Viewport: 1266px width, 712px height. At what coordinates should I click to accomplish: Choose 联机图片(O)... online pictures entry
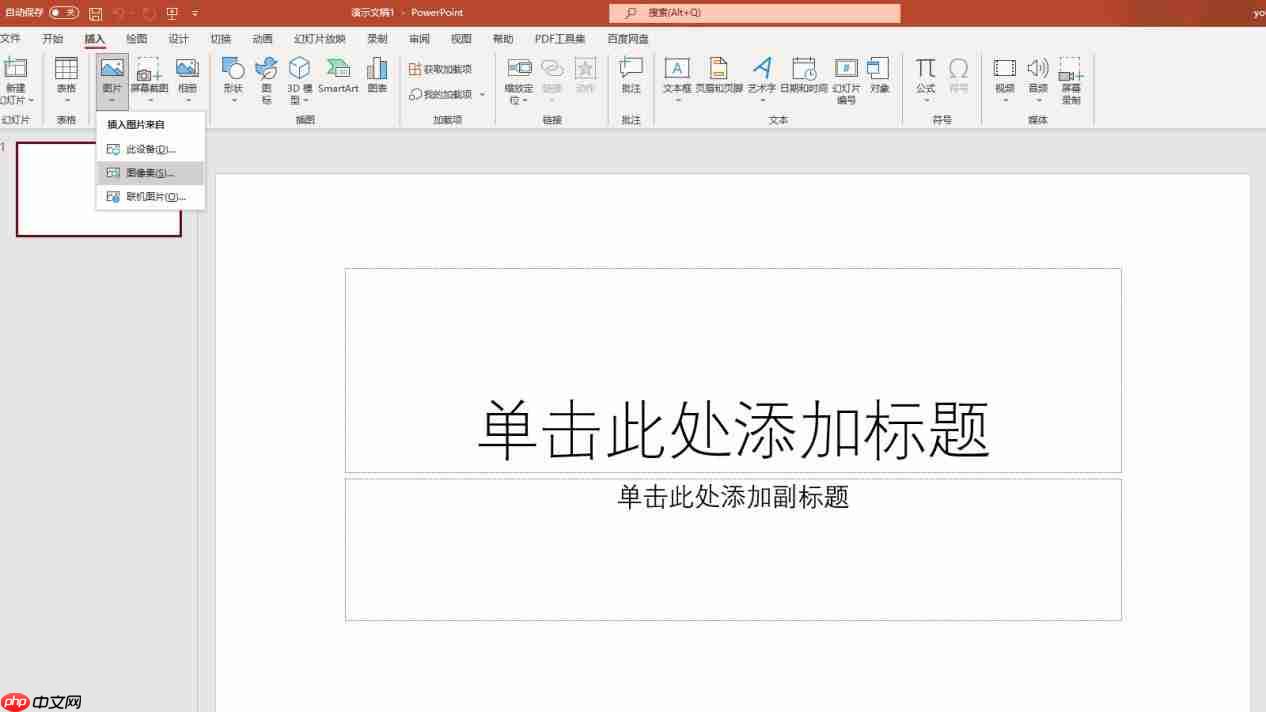tap(150, 197)
